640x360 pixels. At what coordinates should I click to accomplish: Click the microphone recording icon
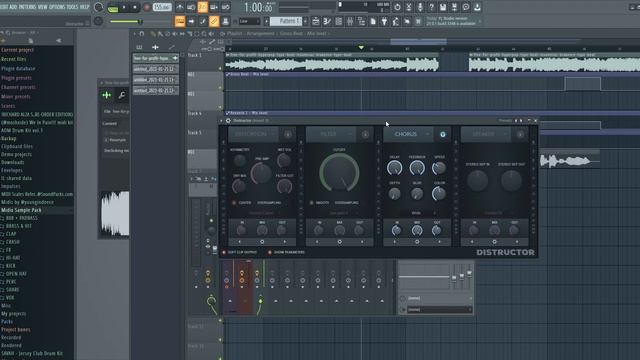[x=420, y=7]
